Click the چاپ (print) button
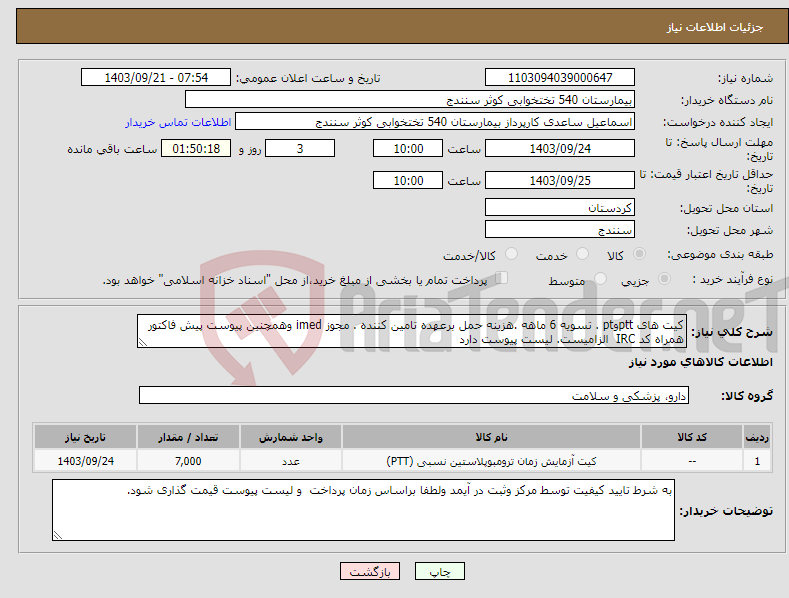 439,571
